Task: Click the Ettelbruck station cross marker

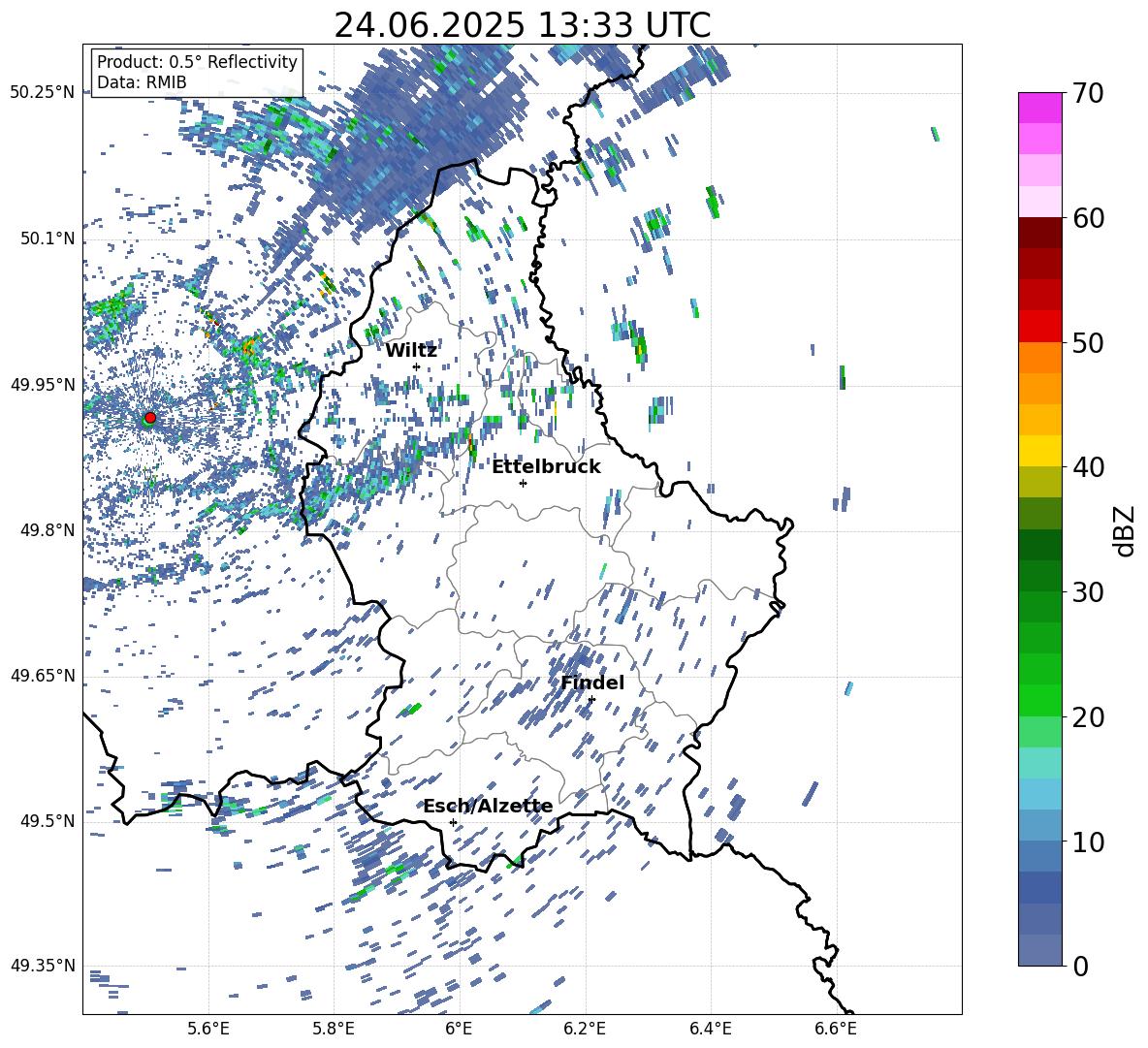Action: 523,483
